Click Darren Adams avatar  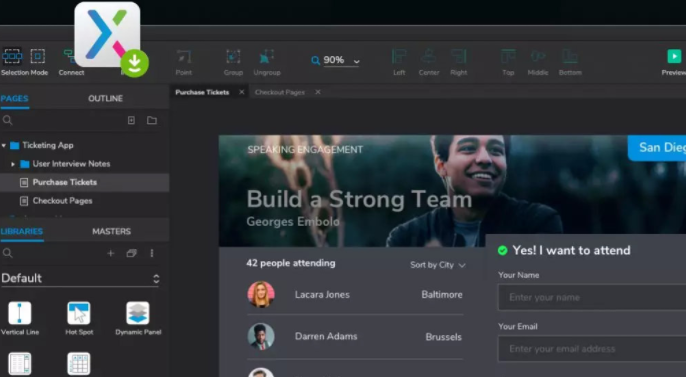pyautogui.click(x=261, y=337)
